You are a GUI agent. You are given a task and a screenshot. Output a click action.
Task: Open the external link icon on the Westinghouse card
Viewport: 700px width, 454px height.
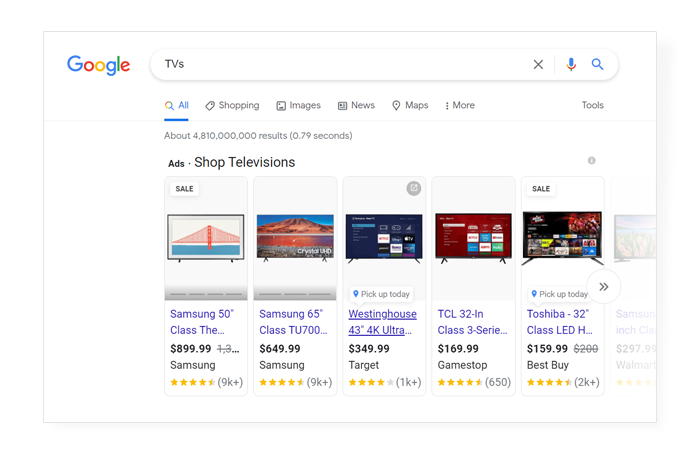(413, 188)
